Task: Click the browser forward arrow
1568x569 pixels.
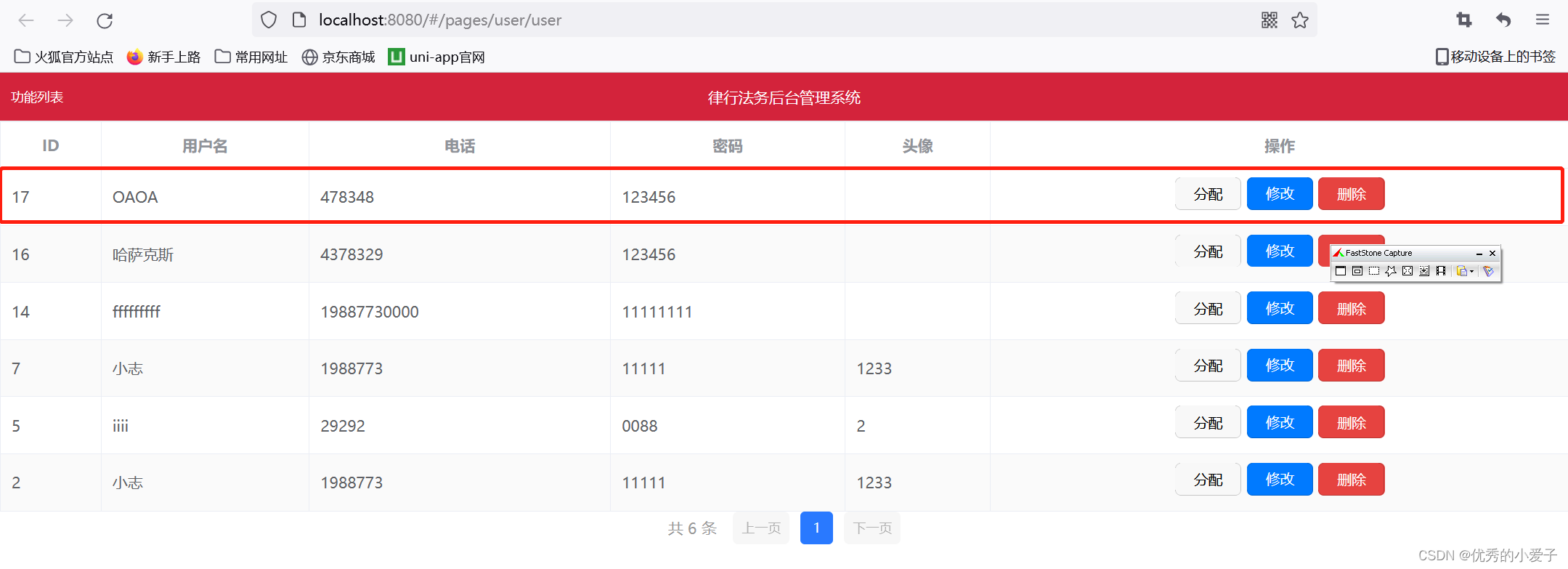Action: (x=65, y=20)
